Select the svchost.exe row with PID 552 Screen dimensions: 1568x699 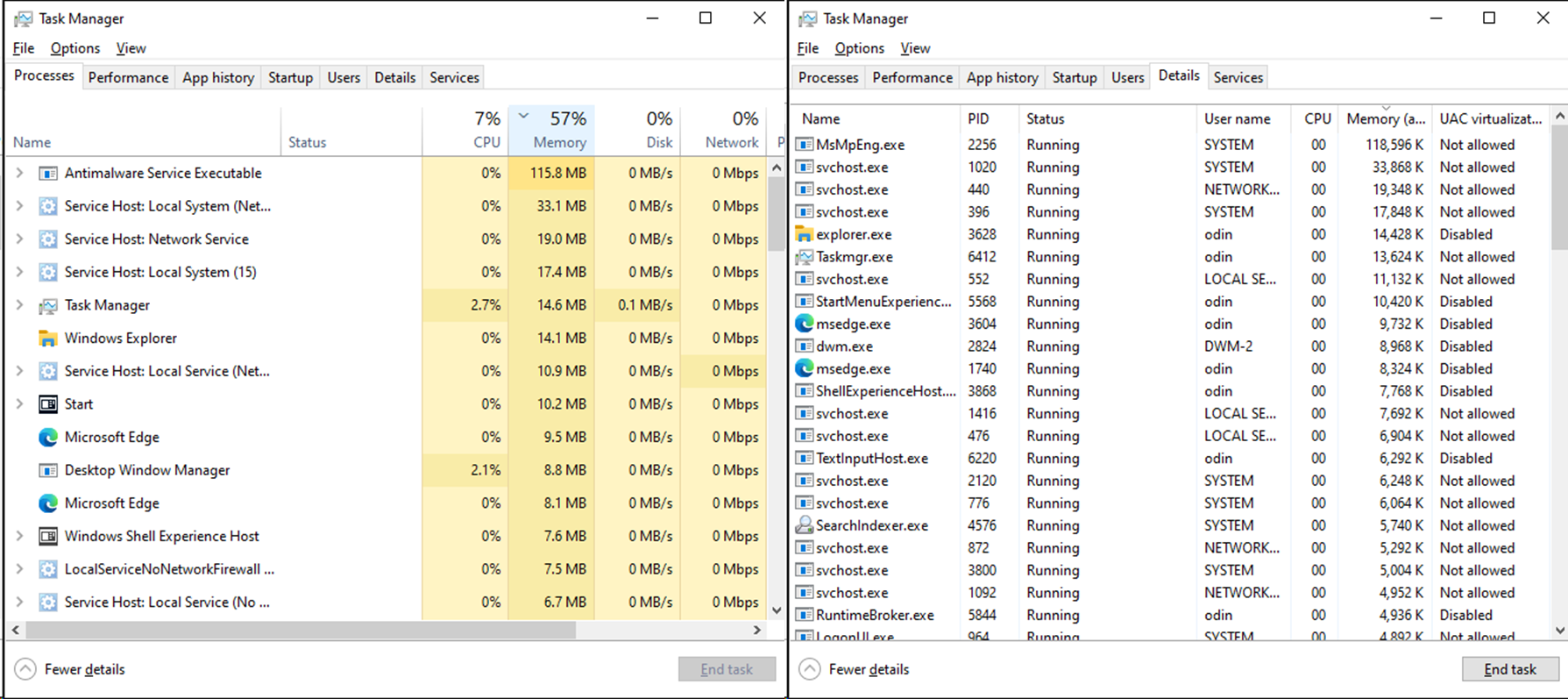(1171, 279)
